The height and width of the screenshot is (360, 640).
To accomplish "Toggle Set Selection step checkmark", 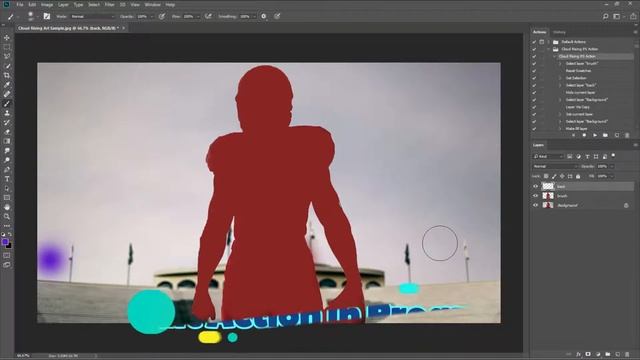I will pyautogui.click(x=534, y=78).
